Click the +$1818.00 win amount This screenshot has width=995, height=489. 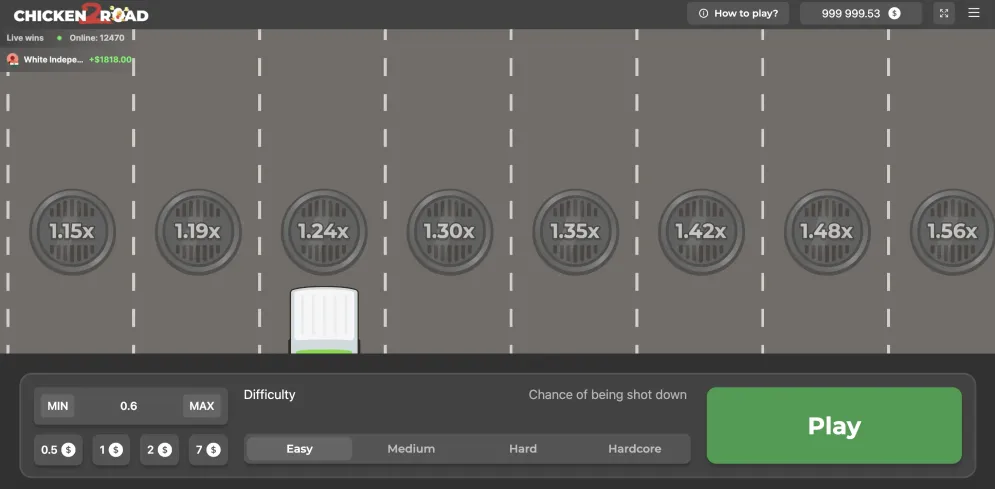[110, 60]
